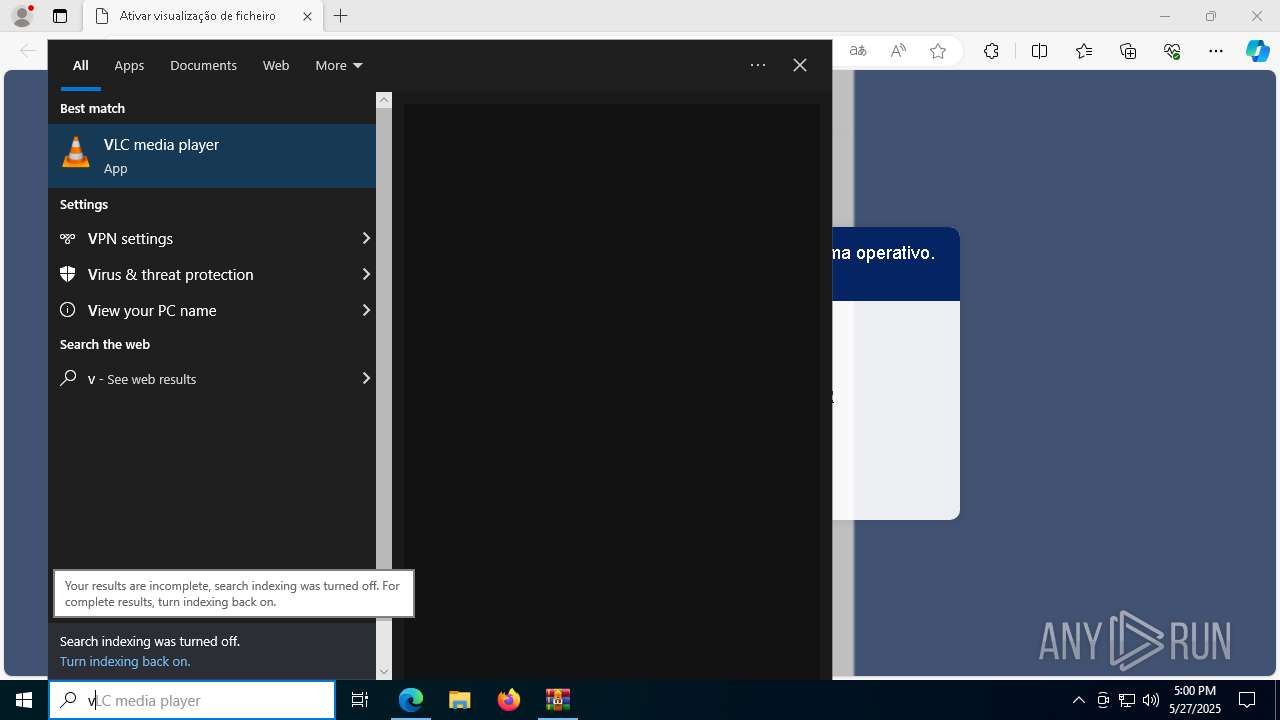This screenshot has height=720, width=1280.
Task: Click the read aloud icon
Action: coord(898,51)
